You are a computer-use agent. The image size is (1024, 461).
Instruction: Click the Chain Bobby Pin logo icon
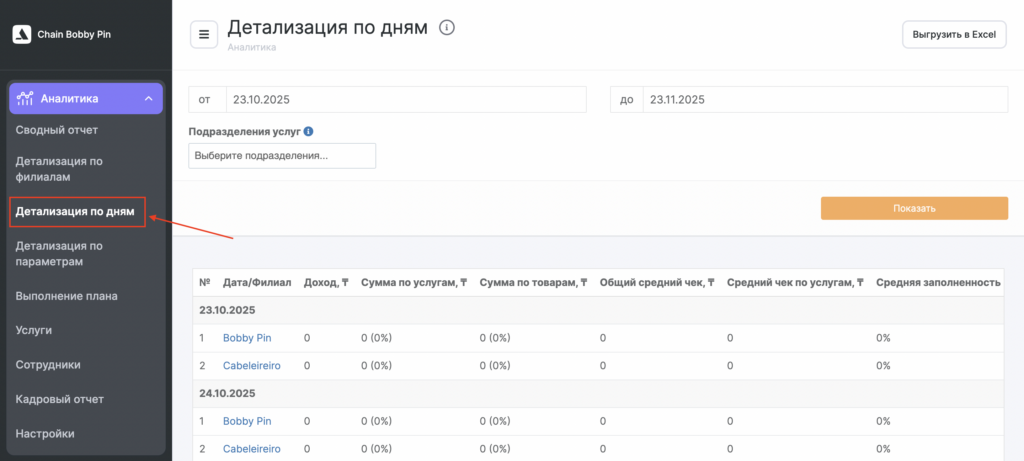click(x=21, y=34)
